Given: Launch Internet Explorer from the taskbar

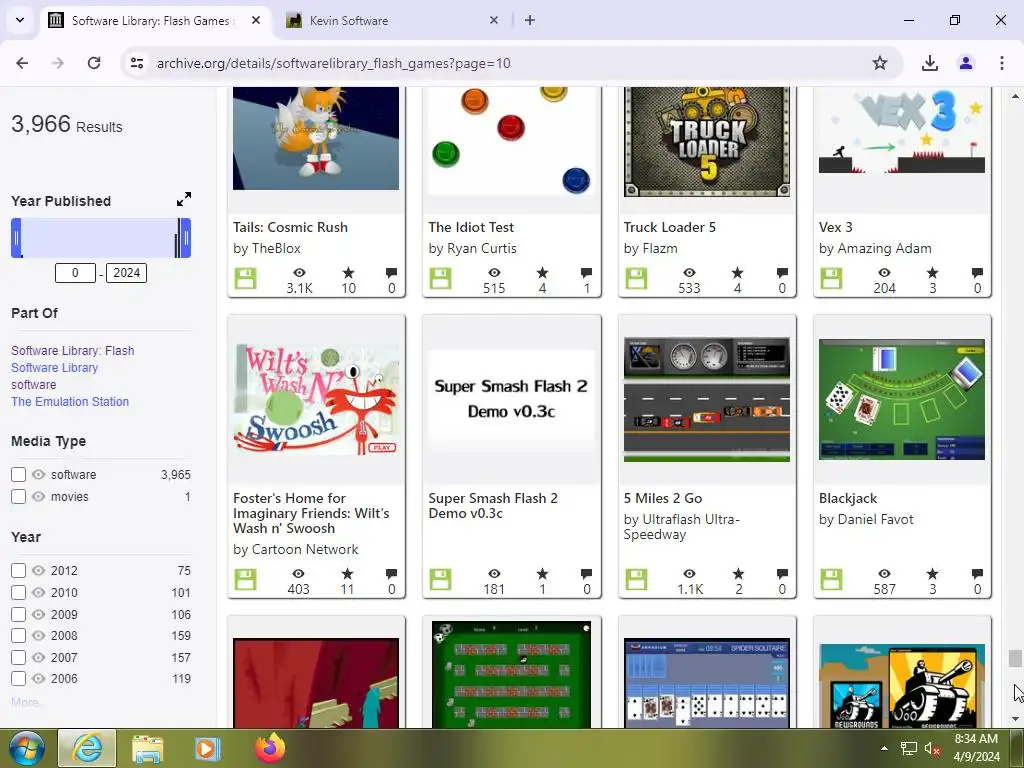Looking at the screenshot, I should click(x=87, y=748).
